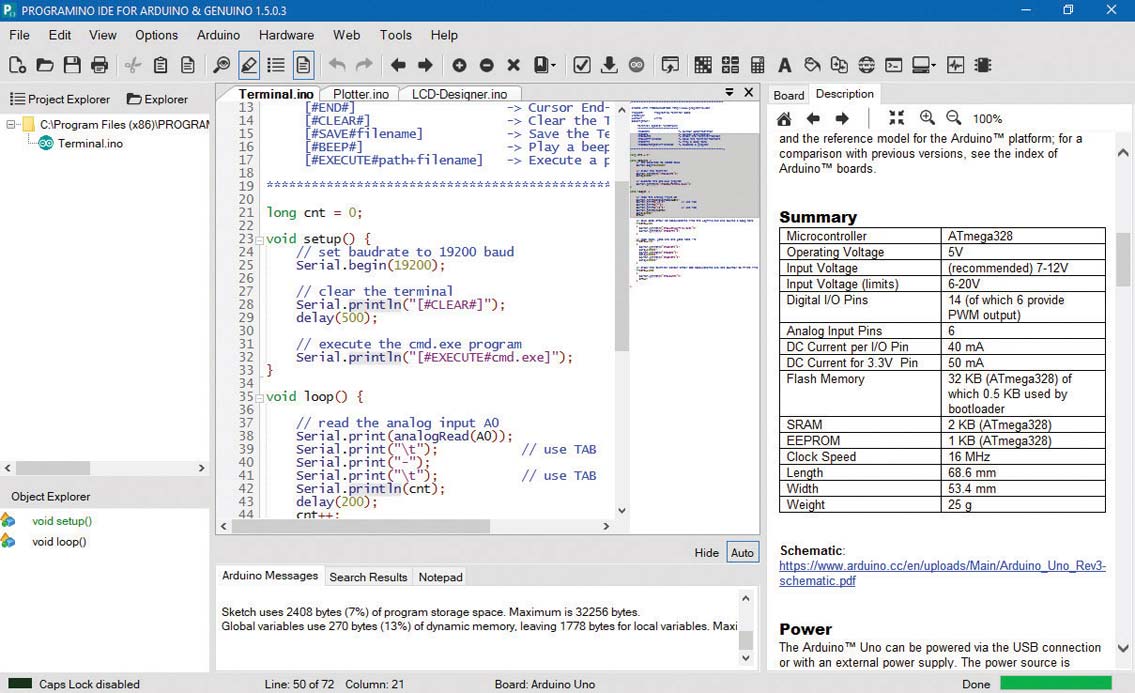
Task: Open the find tool with the magnifier-eye icon
Action: [221, 65]
